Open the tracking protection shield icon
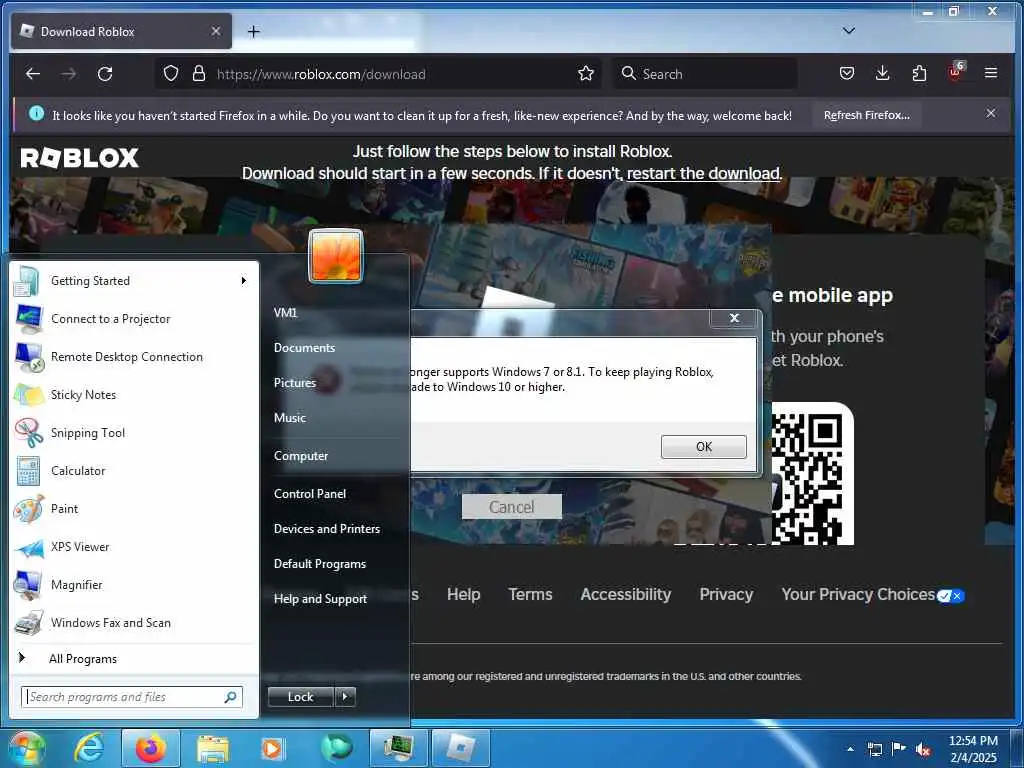 [x=170, y=74]
